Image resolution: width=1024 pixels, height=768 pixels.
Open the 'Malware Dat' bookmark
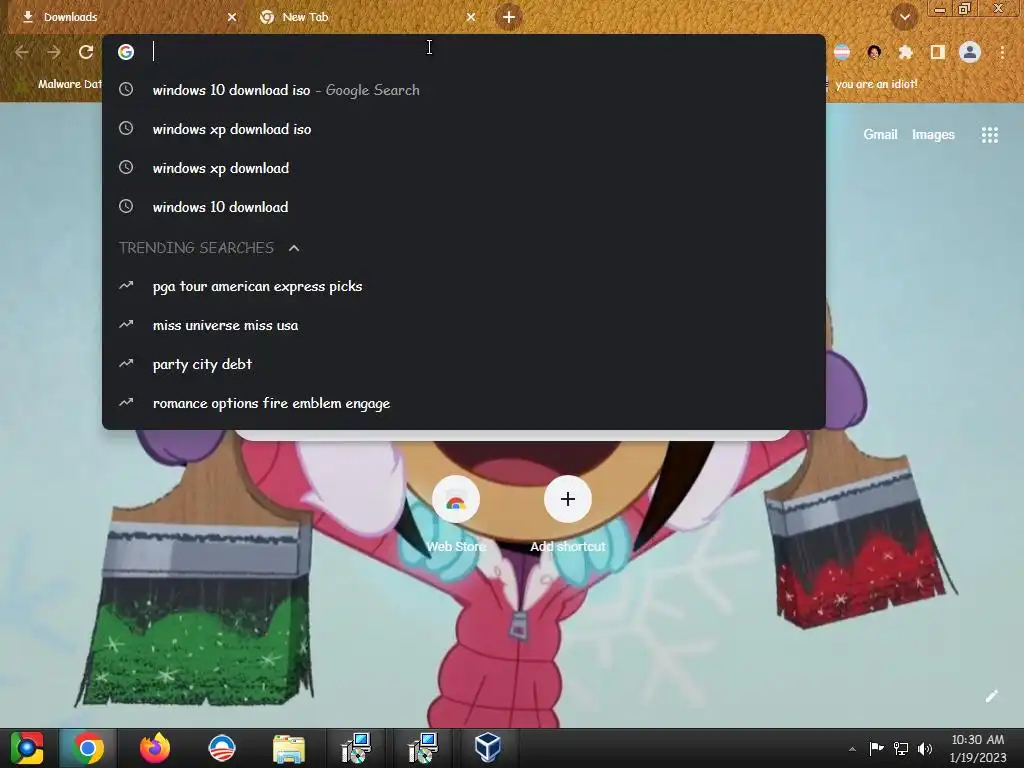[x=69, y=84]
